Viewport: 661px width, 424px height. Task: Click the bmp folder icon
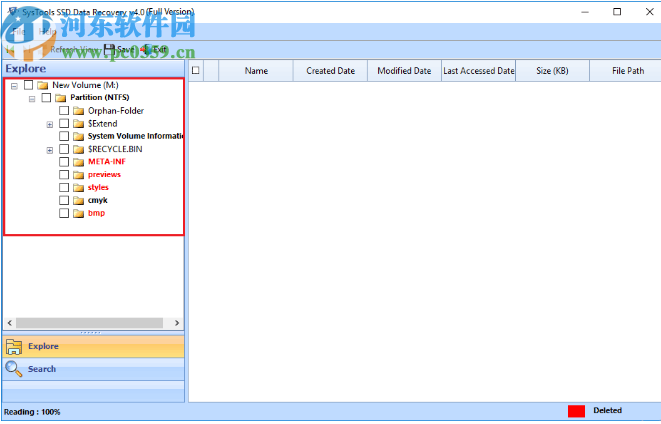[x=78, y=214]
